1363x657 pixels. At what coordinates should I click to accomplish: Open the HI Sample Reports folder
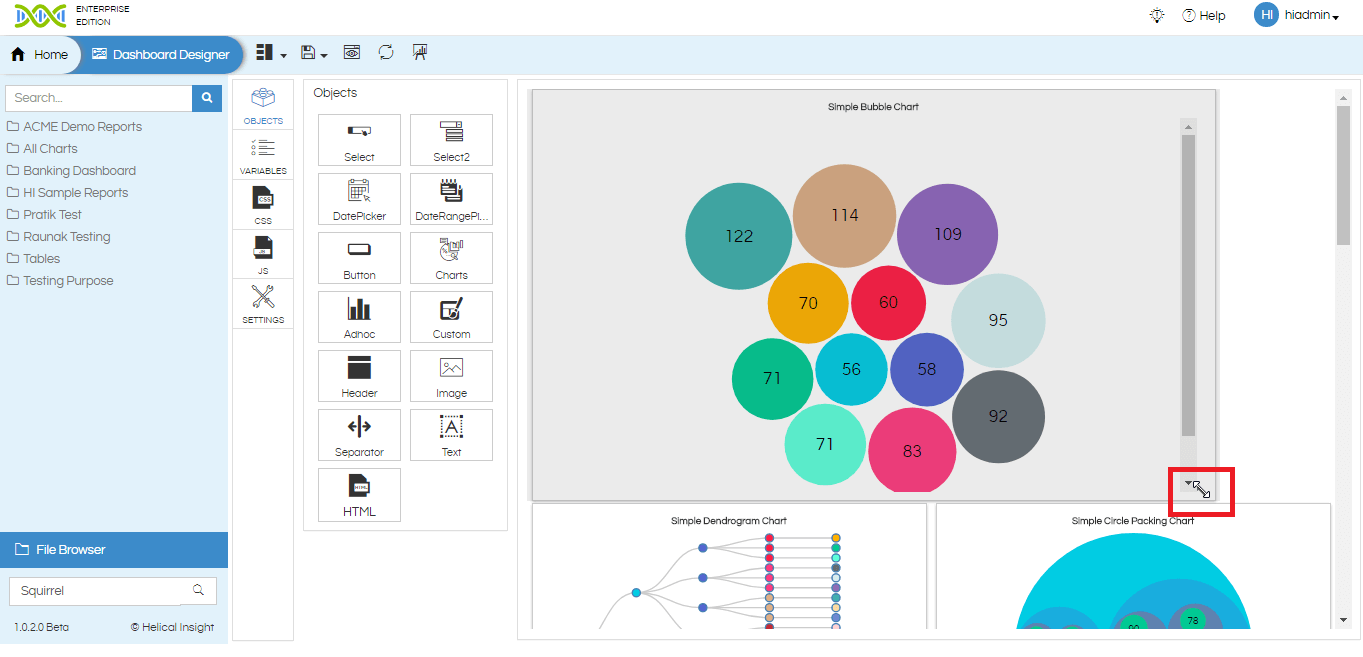click(x=68, y=193)
